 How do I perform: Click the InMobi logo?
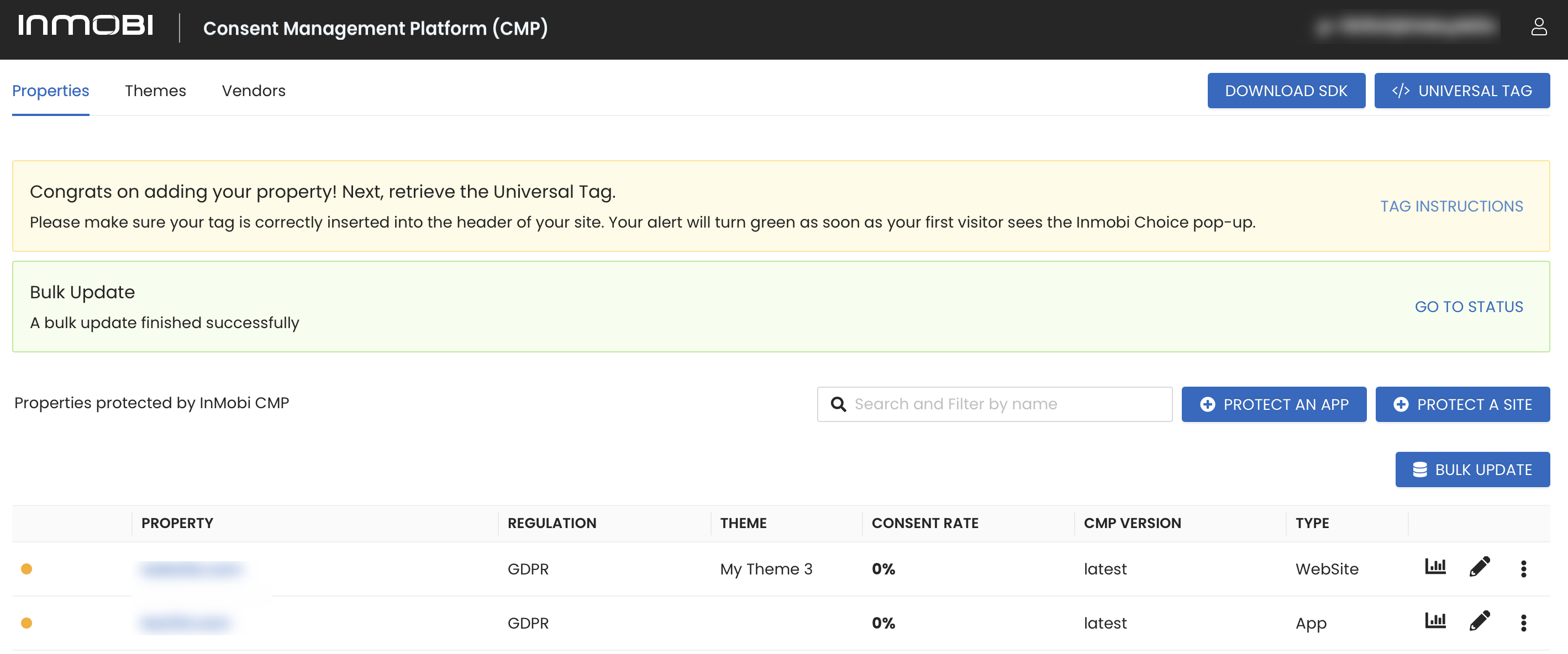pyautogui.click(x=85, y=25)
